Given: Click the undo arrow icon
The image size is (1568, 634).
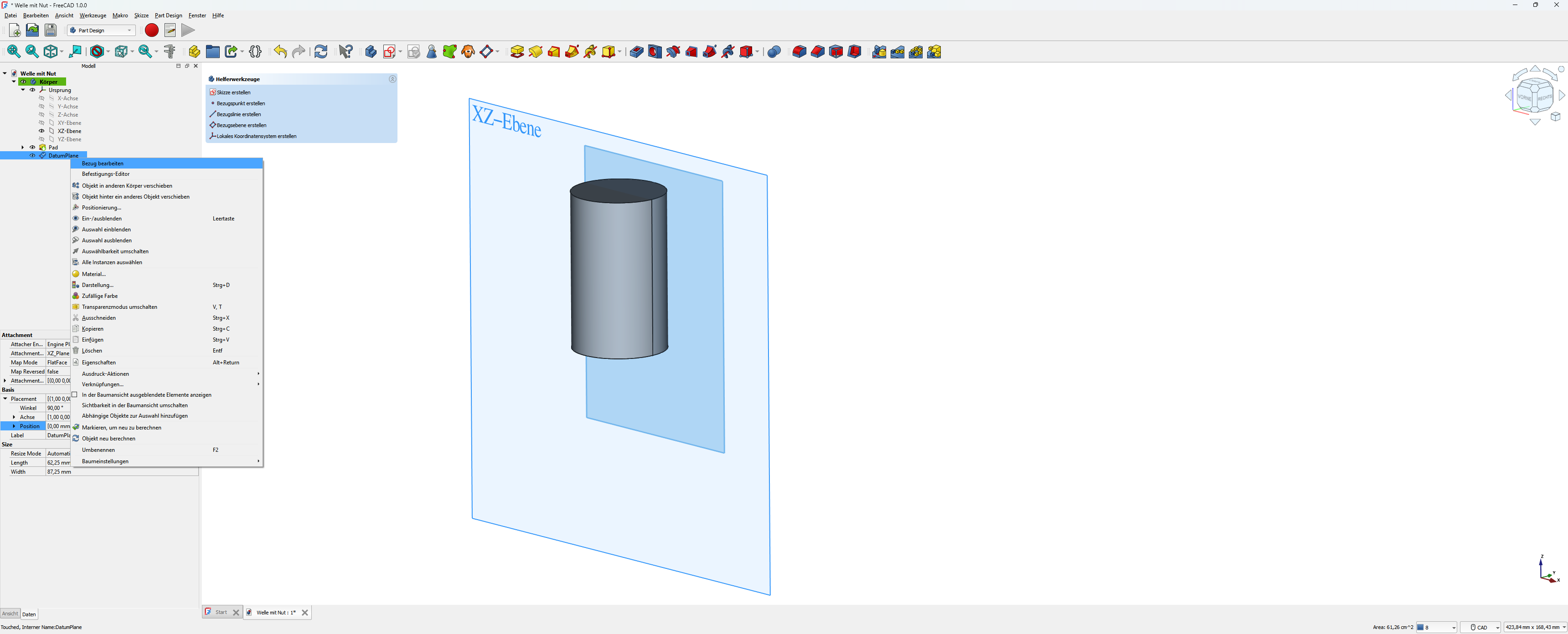Looking at the screenshot, I should point(280,52).
